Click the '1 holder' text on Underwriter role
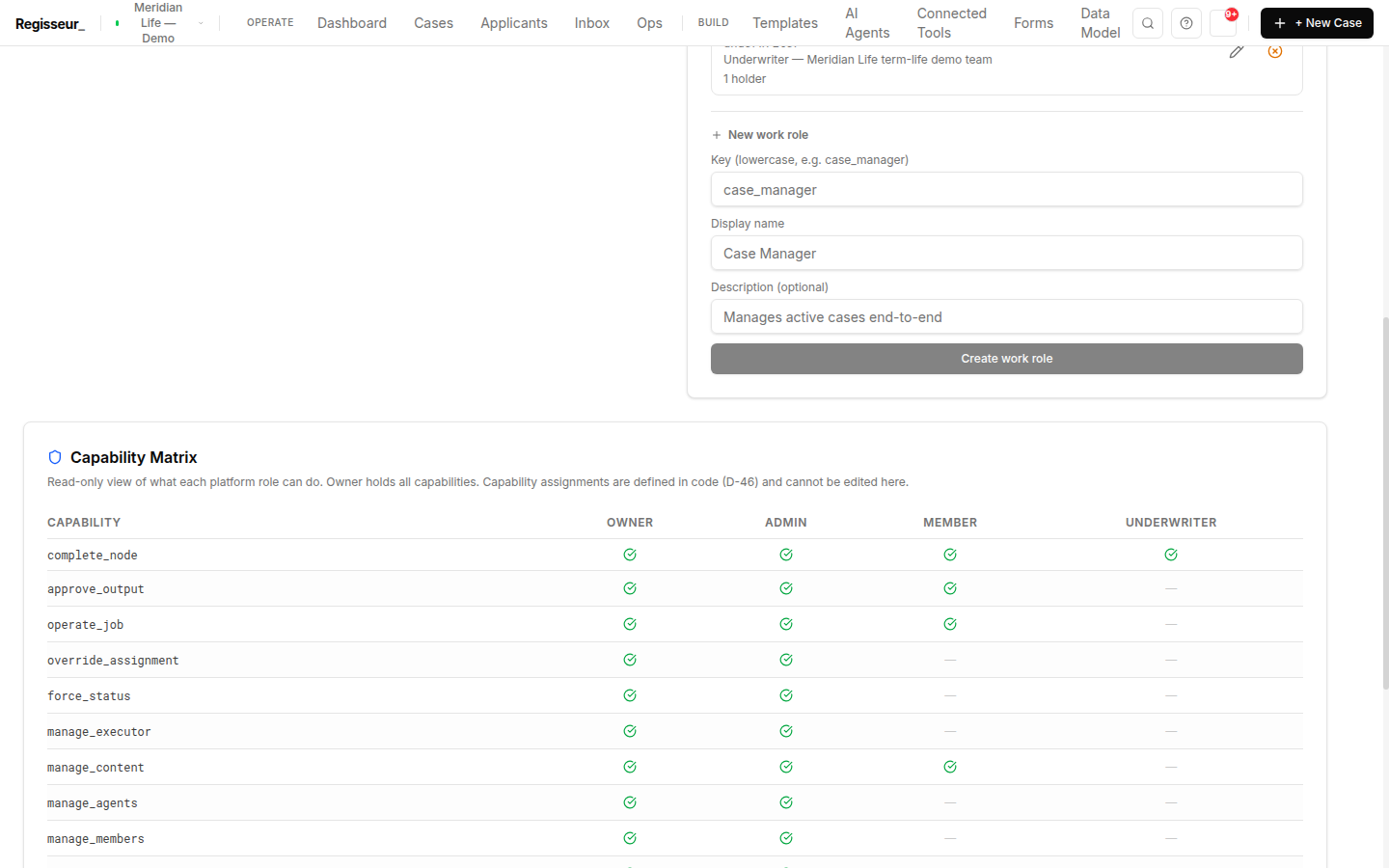The height and width of the screenshot is (868, 1389). (x=745, y=79)
